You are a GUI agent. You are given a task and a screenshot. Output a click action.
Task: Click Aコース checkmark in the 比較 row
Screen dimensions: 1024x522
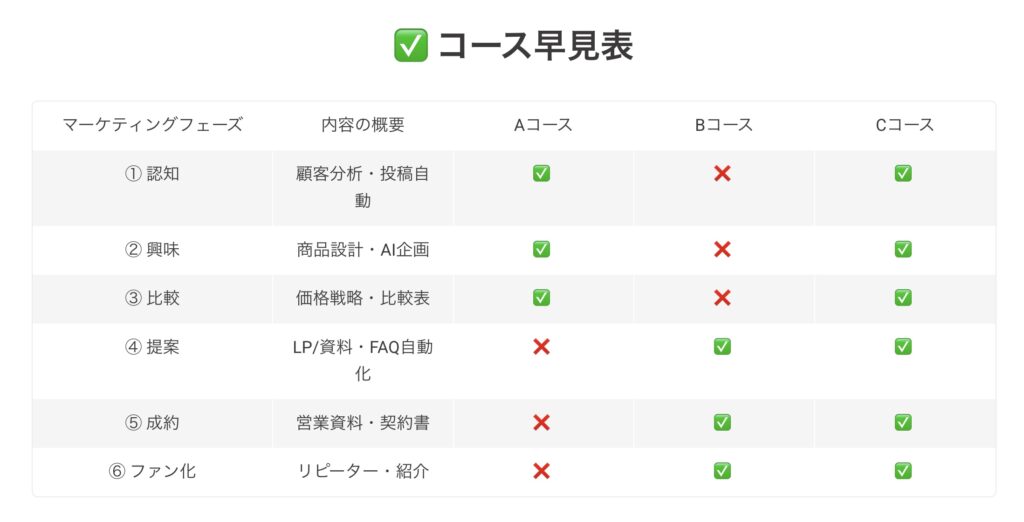(541, 298)
